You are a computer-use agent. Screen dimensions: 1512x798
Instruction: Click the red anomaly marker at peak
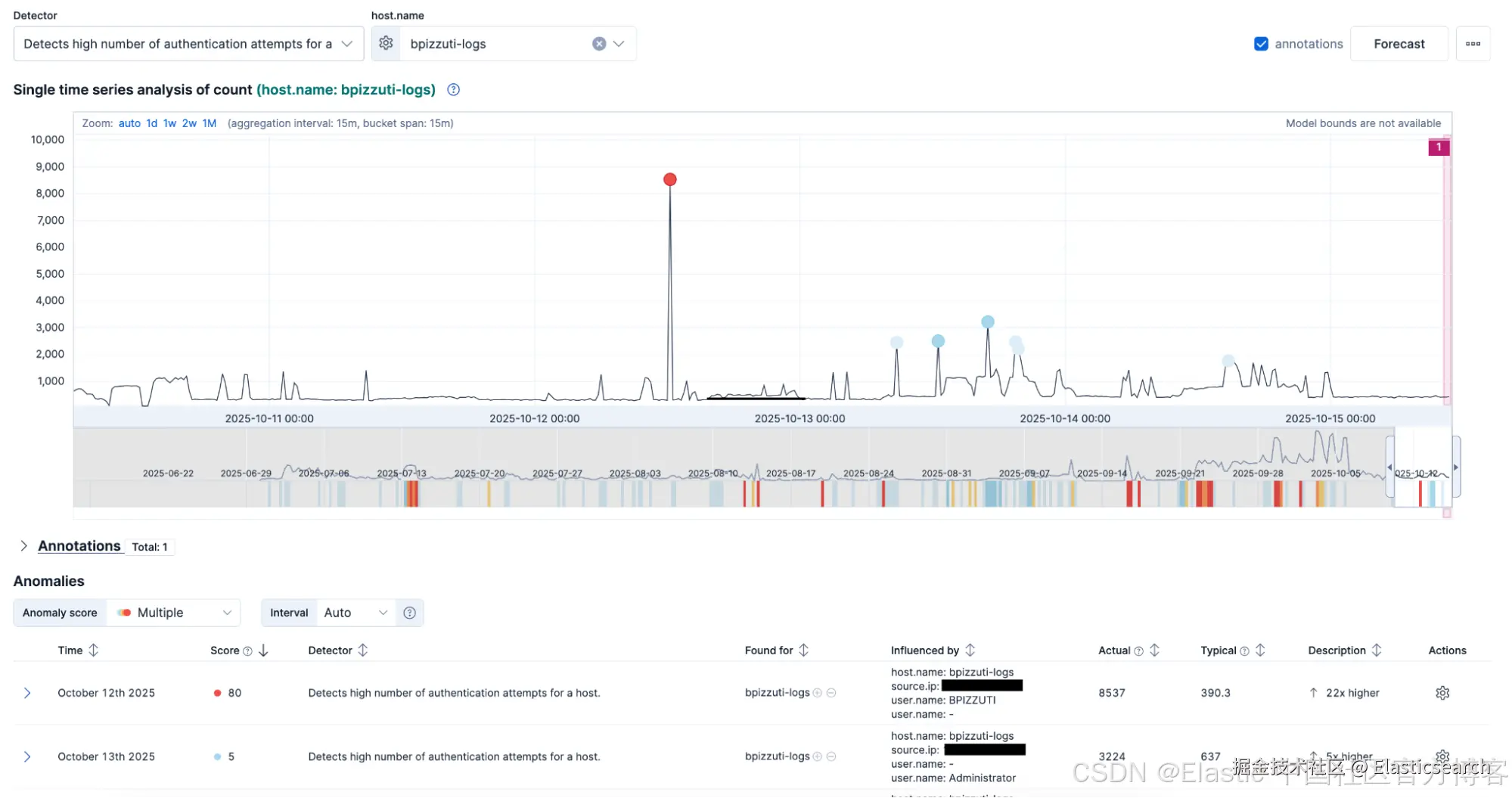(x=669, y=179)
